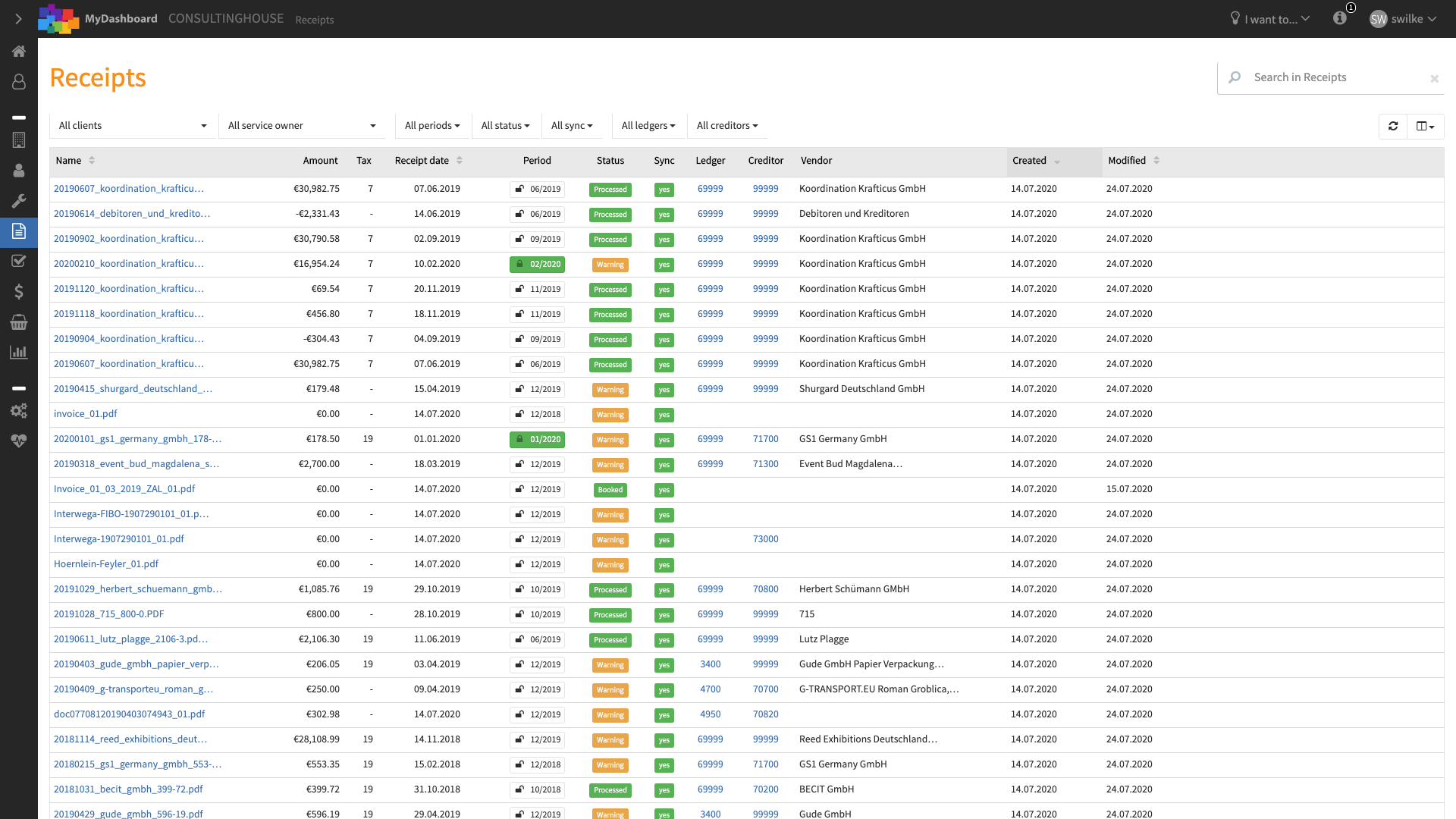Open the building/company sidebar icon
The width and height of the screenshot is (1456, 819).
click(18, 140)
